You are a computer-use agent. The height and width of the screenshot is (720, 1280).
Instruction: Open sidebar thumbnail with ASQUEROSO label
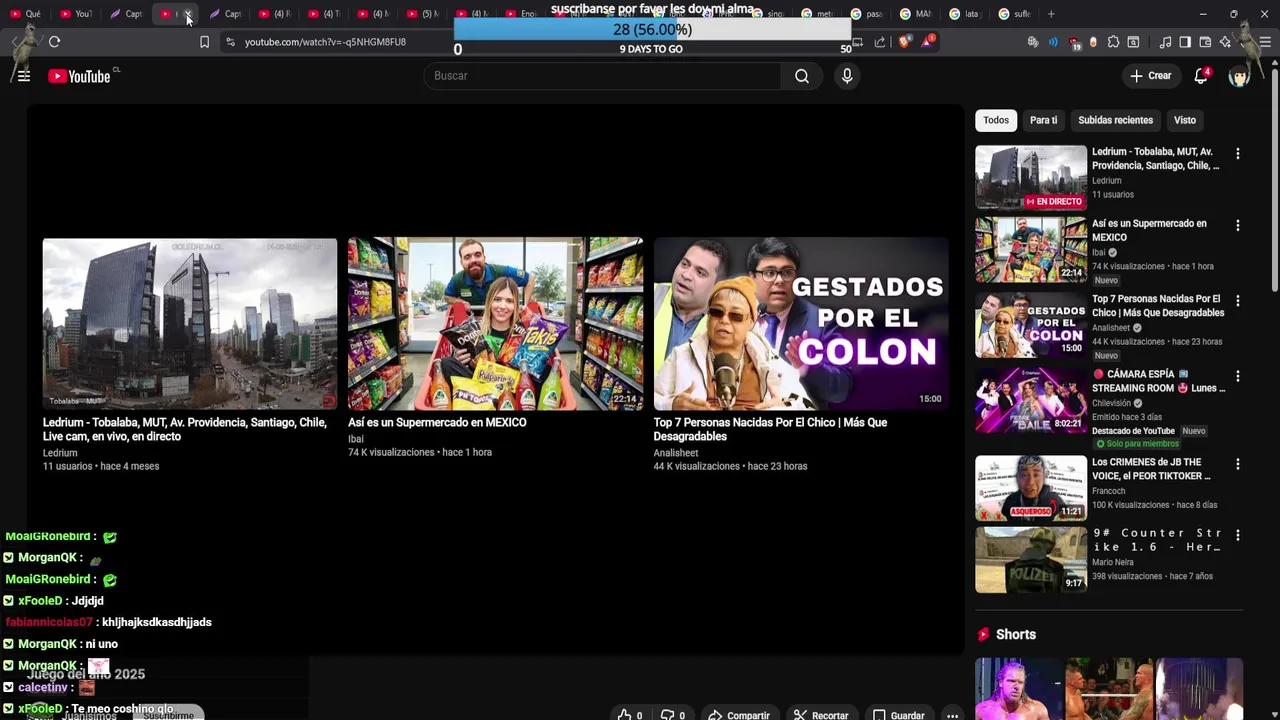coord(1031,488)
